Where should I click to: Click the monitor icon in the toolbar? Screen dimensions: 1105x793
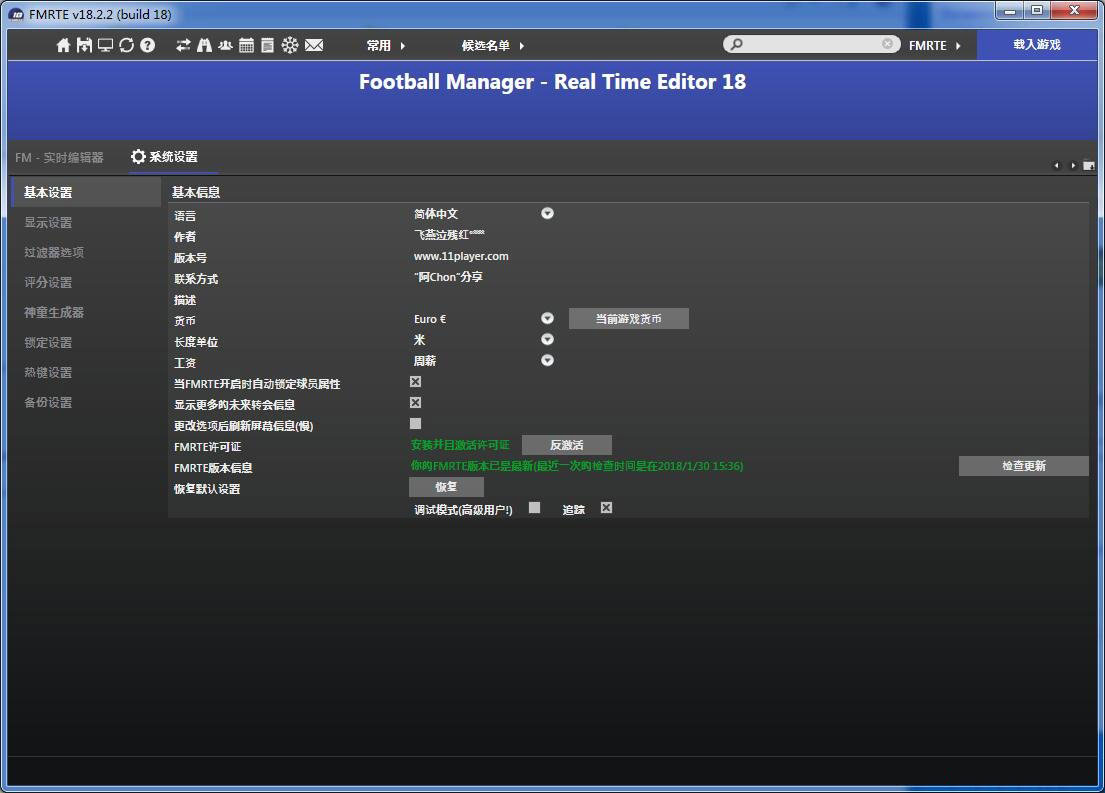[106, 45]
